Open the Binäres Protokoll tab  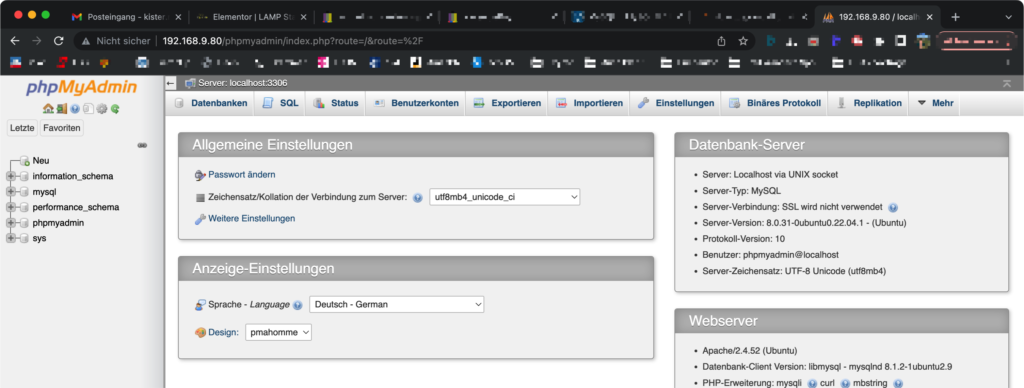click(775, 103)
